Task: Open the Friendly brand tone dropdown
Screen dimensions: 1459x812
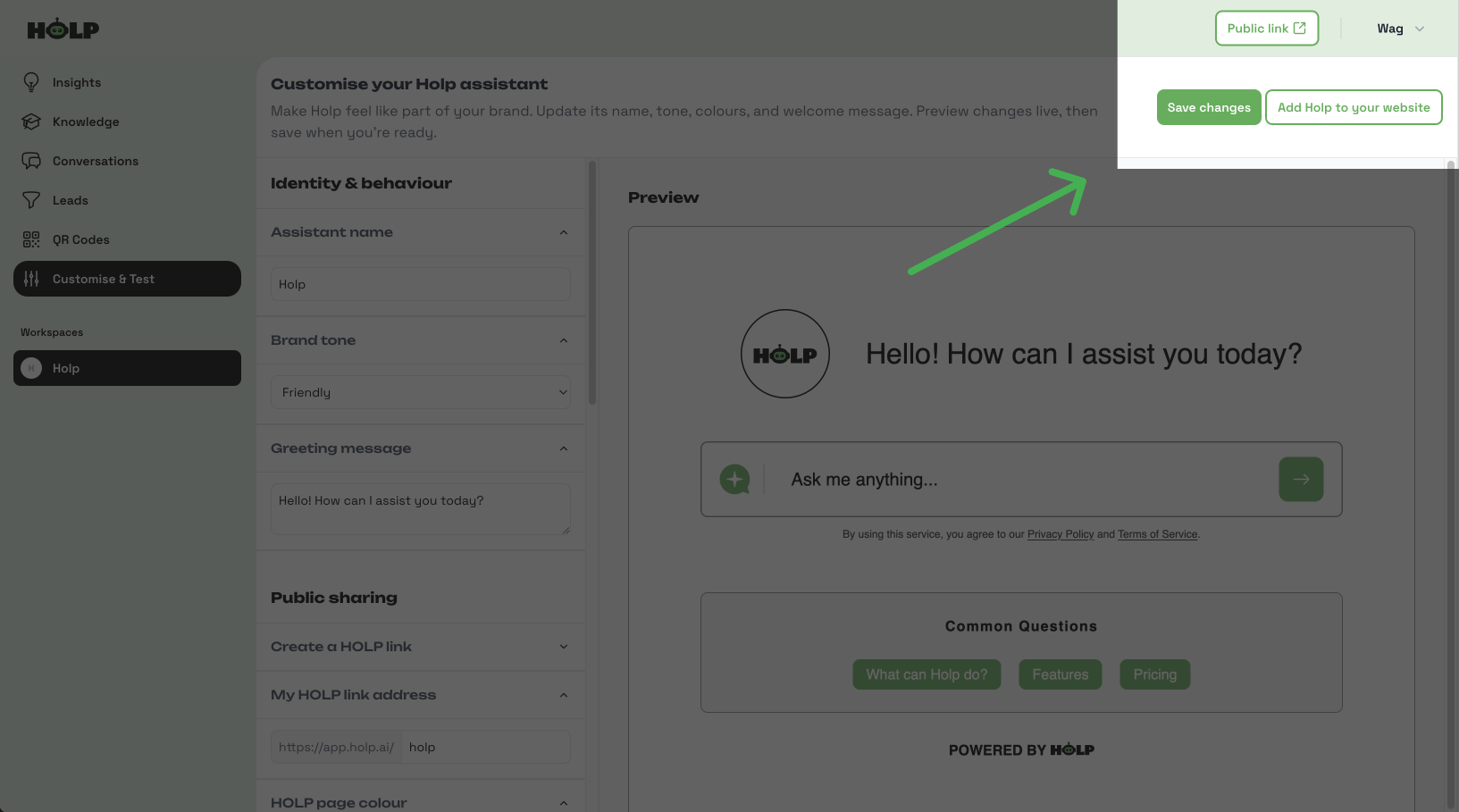Action: click(x=421, y=392)
